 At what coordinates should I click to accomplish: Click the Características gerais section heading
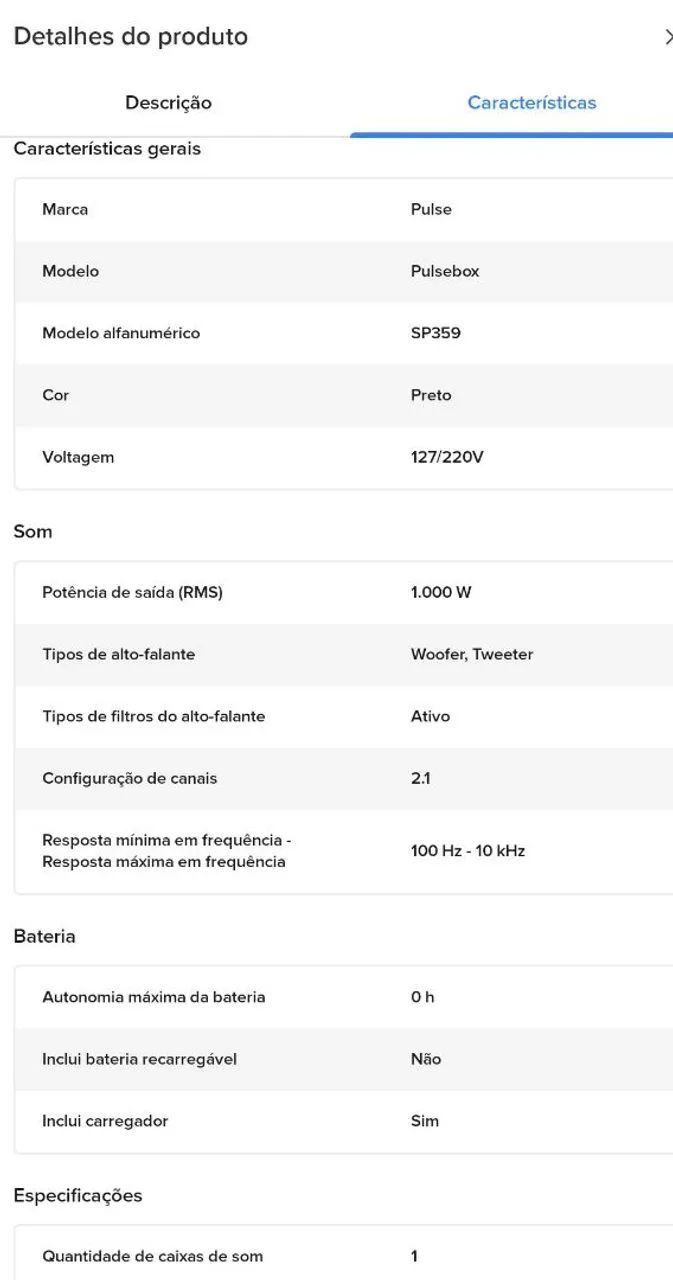click(x=107, y=149)
